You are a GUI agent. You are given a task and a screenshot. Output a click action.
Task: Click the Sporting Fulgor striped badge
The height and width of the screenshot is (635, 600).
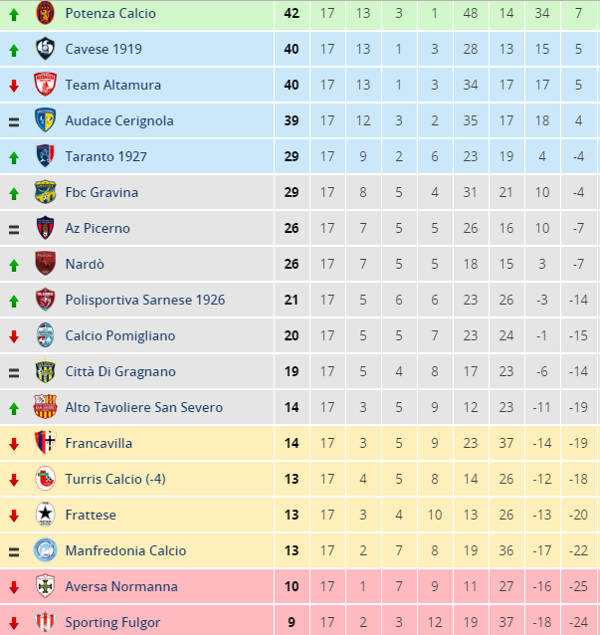[x=44, y=622]
